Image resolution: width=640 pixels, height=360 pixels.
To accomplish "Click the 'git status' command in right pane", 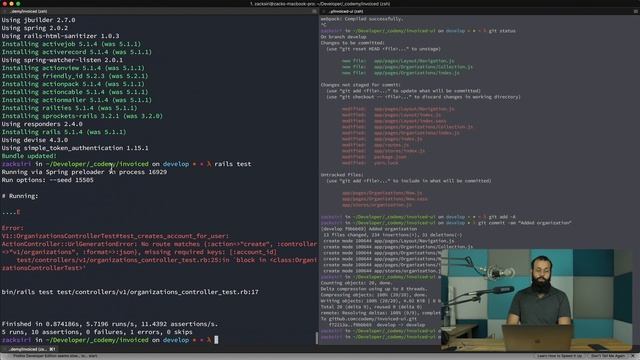I will (502, 31).
